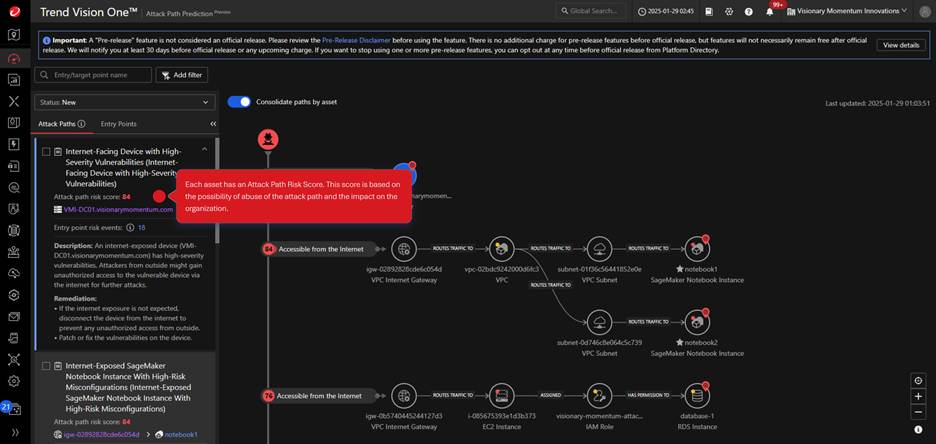Click the fit-to-screen graph control
The width and height of the screenshot is (936, 444).
point(918,380)
